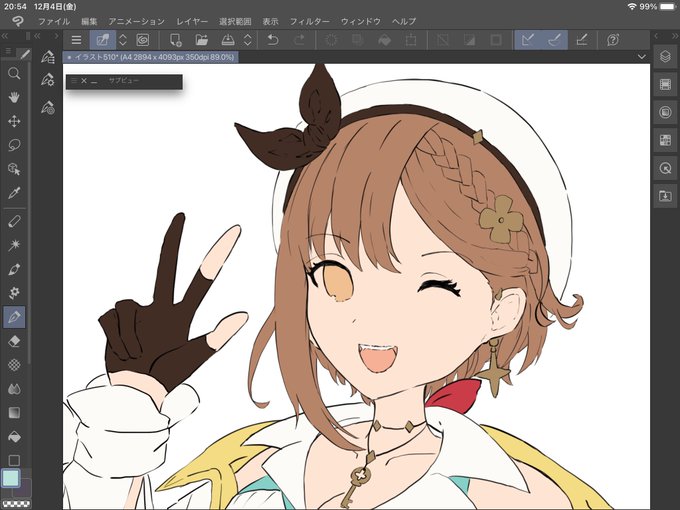Select the Object operation cube tool
Screen dimensions: 680x510
click(x=14, y=169)
